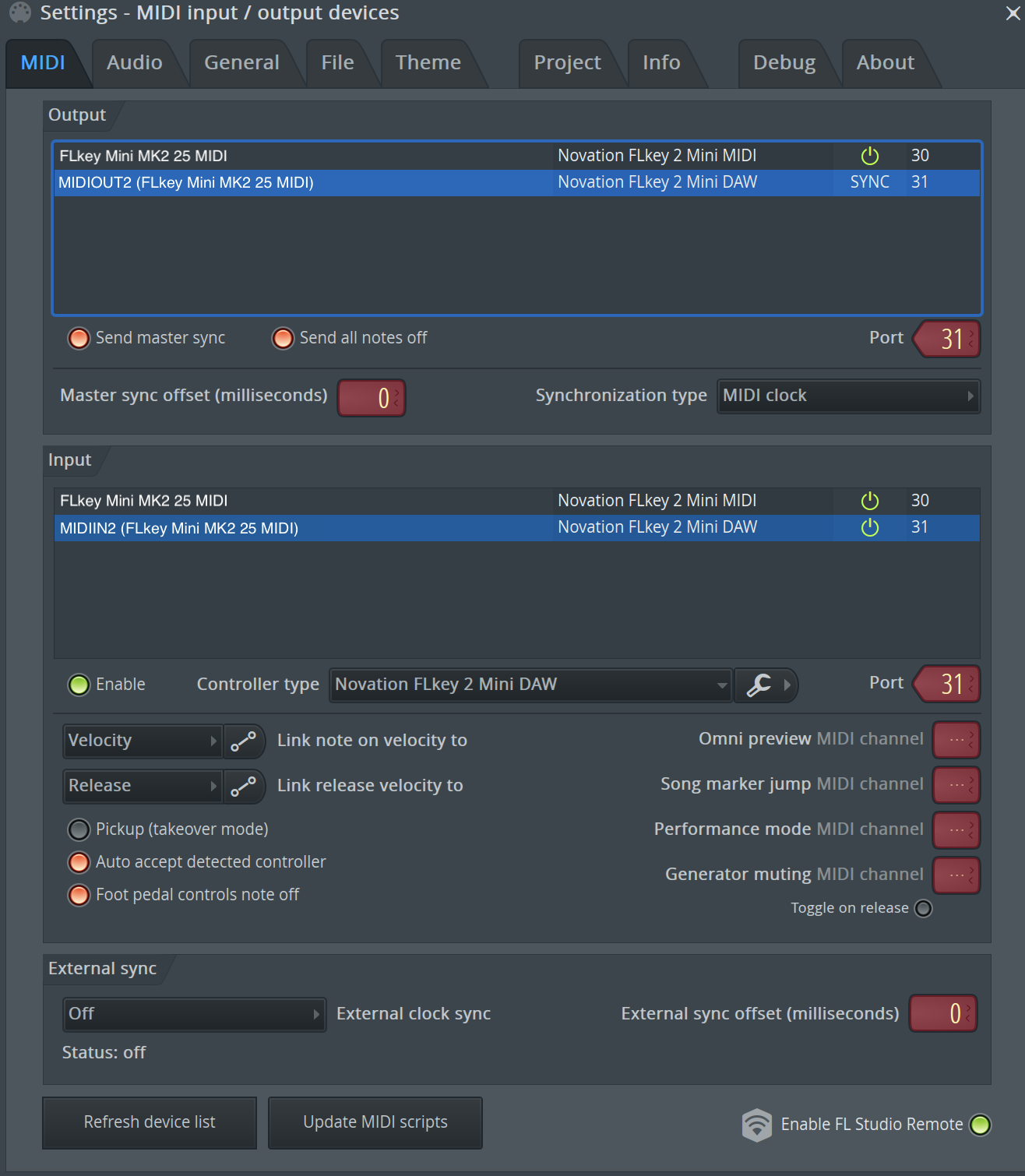Toggle Auto accept detected controller

pyautogui.click(x=79, y=862)
